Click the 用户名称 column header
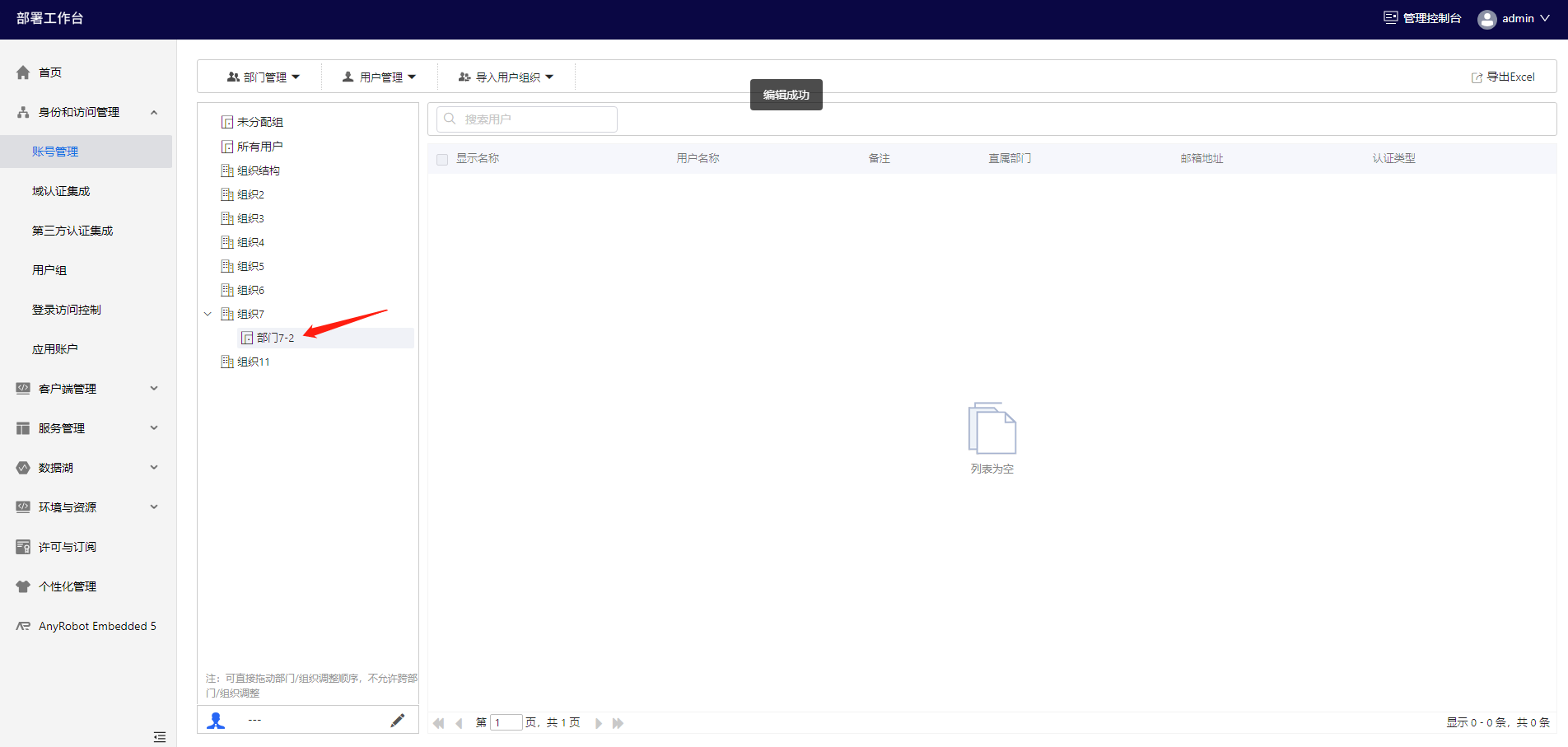Screen dimensions: 1568x747 point(698,158)
